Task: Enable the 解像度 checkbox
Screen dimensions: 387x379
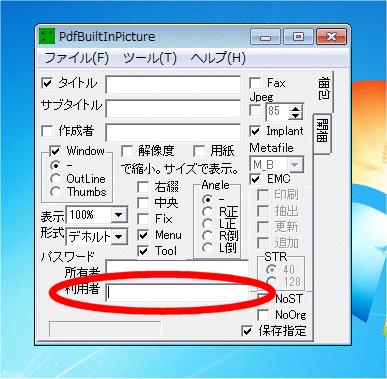Action: pyautogui.click(x=127, y=151)
